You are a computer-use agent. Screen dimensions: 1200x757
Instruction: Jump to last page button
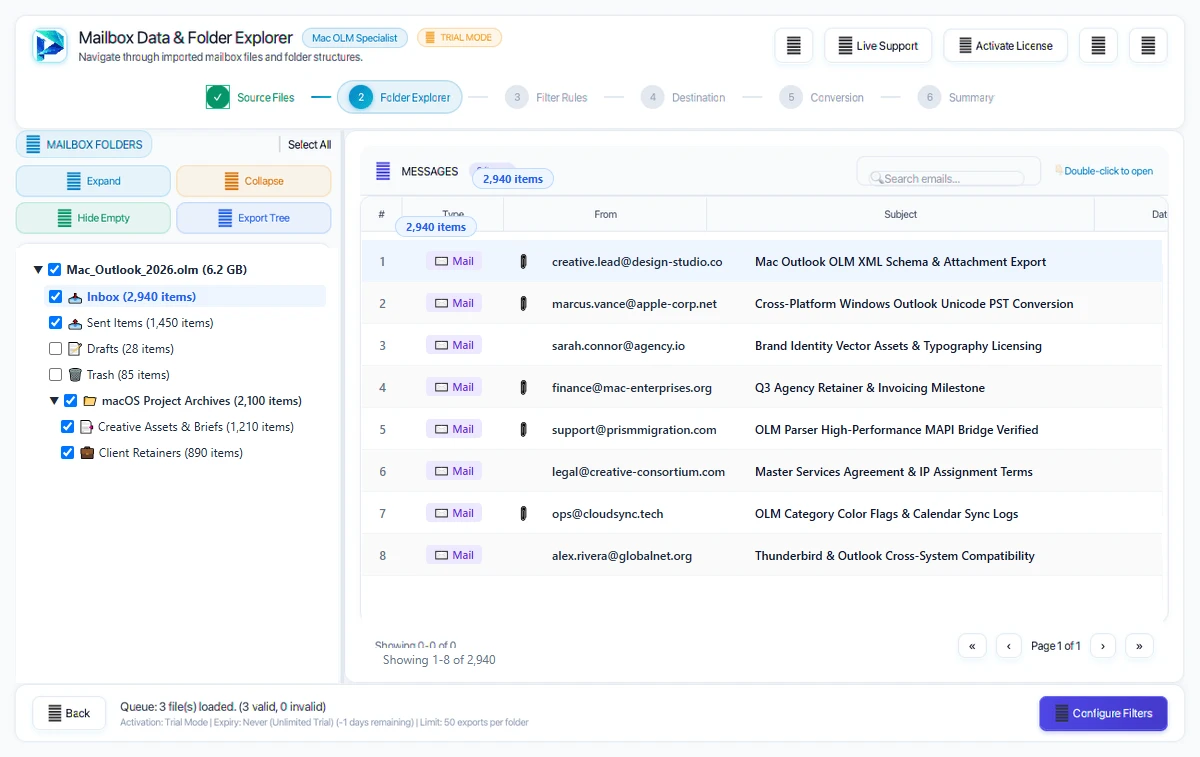click(1139, 646)
